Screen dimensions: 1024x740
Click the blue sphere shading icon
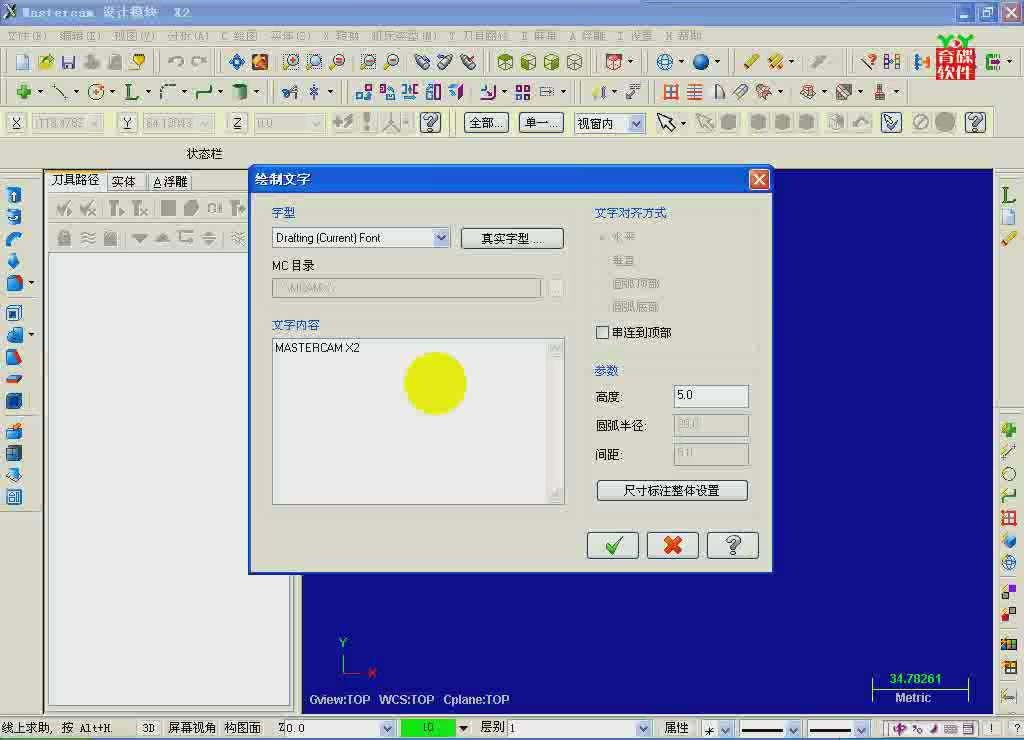(x=701, y=62)
